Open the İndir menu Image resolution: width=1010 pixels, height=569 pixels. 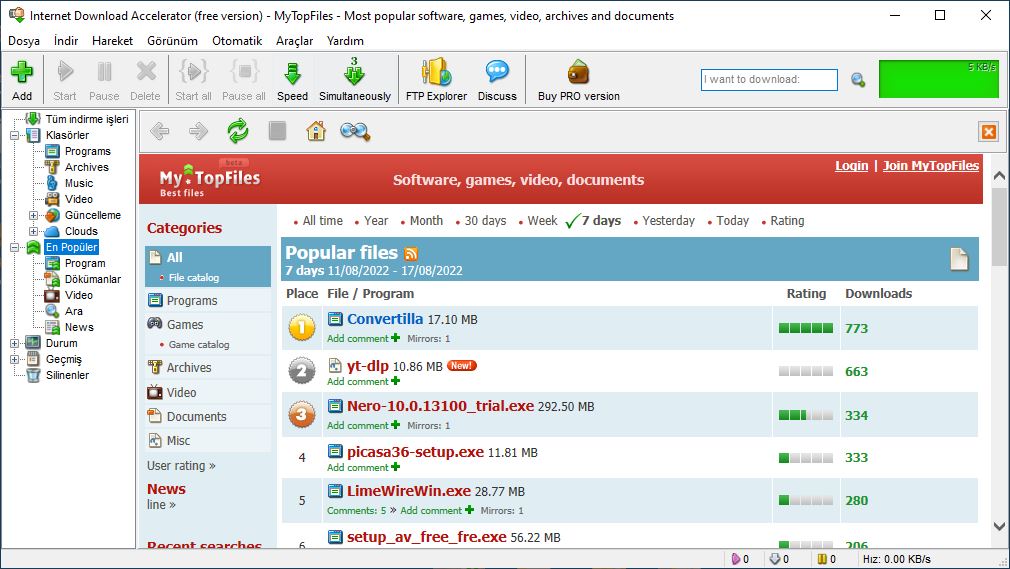[66, 41]
